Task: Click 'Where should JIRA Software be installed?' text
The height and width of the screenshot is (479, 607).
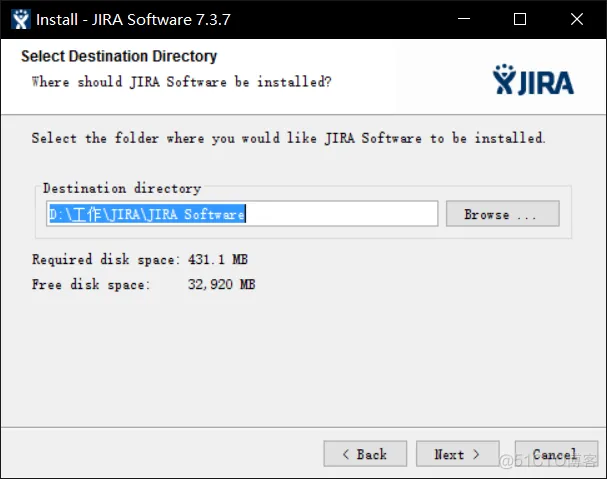Action: click(x=182, y=82)
